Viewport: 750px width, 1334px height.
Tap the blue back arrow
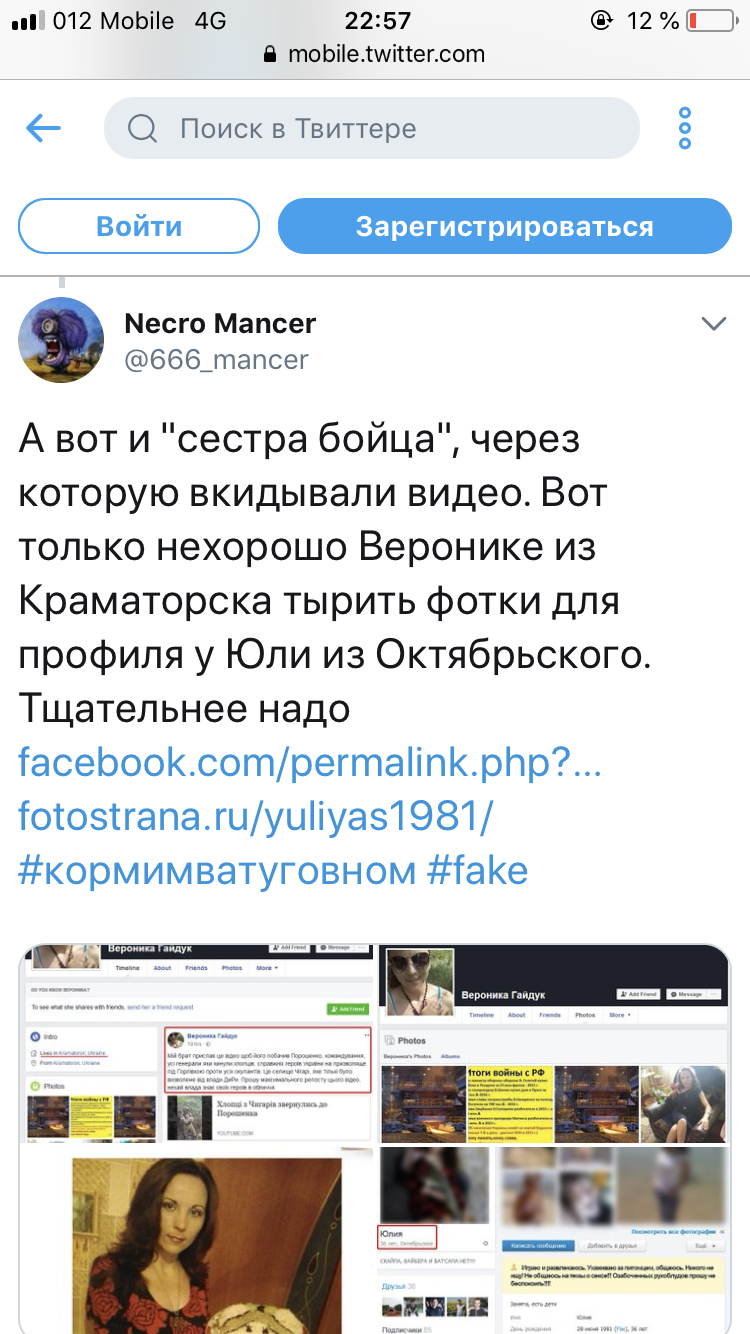pos(44,128)
